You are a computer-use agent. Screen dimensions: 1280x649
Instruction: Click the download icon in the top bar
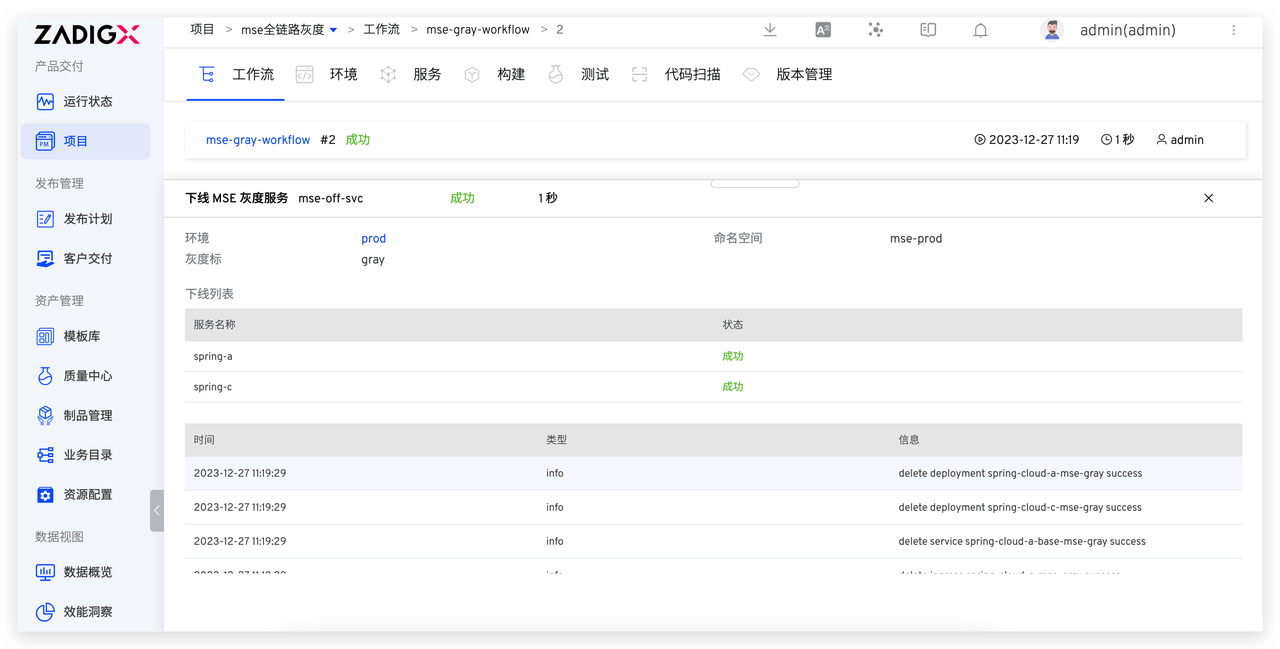click(x=769, y=30)
